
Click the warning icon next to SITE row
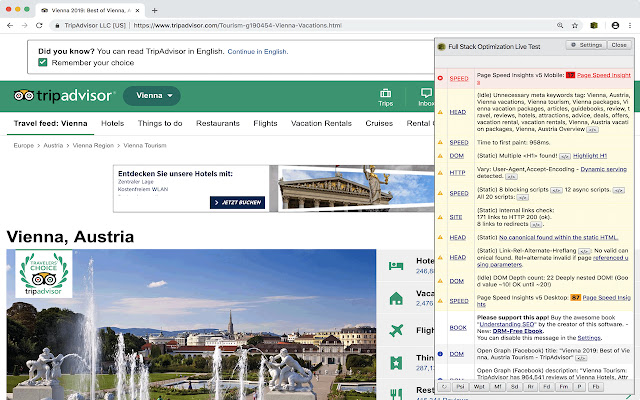click(x=440, y=217)
